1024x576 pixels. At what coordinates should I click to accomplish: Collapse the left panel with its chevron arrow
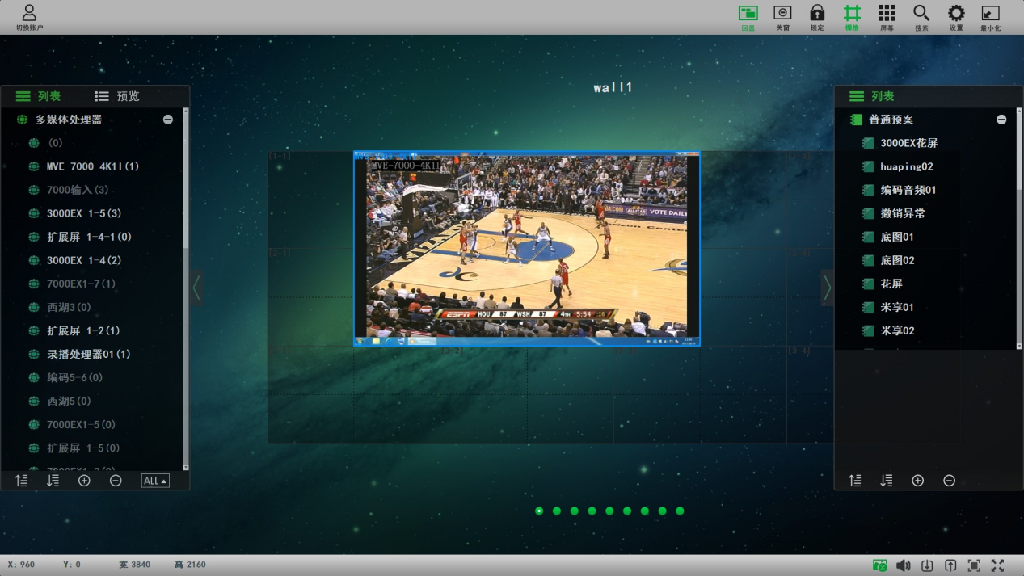coord(197,287)
